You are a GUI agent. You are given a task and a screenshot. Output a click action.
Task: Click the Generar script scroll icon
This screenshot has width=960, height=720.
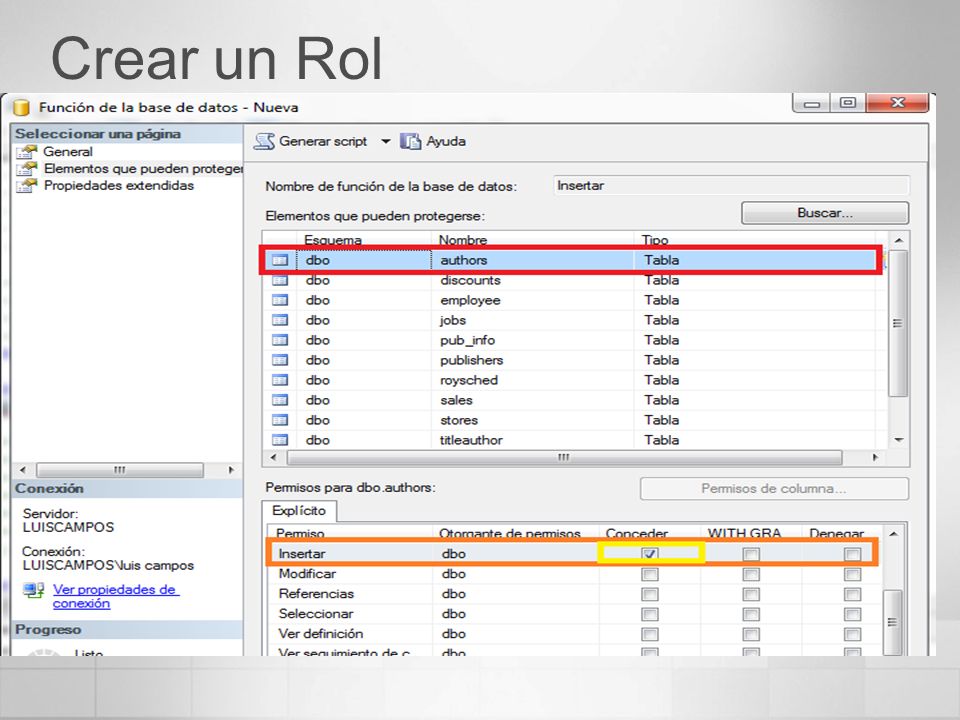click(264, 141)
